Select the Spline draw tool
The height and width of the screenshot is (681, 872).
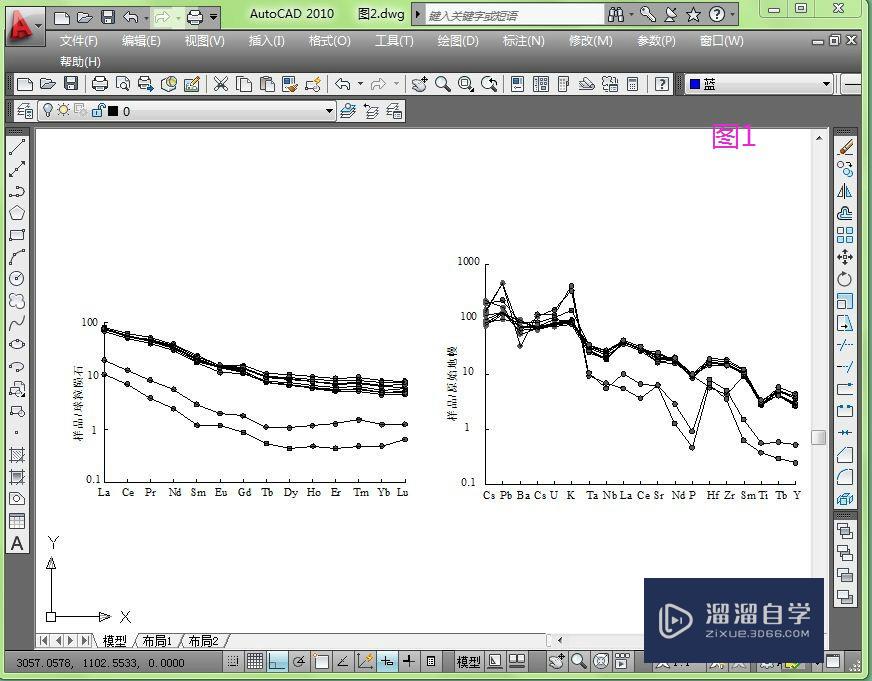pyautogui.click(x=17, y=322)
